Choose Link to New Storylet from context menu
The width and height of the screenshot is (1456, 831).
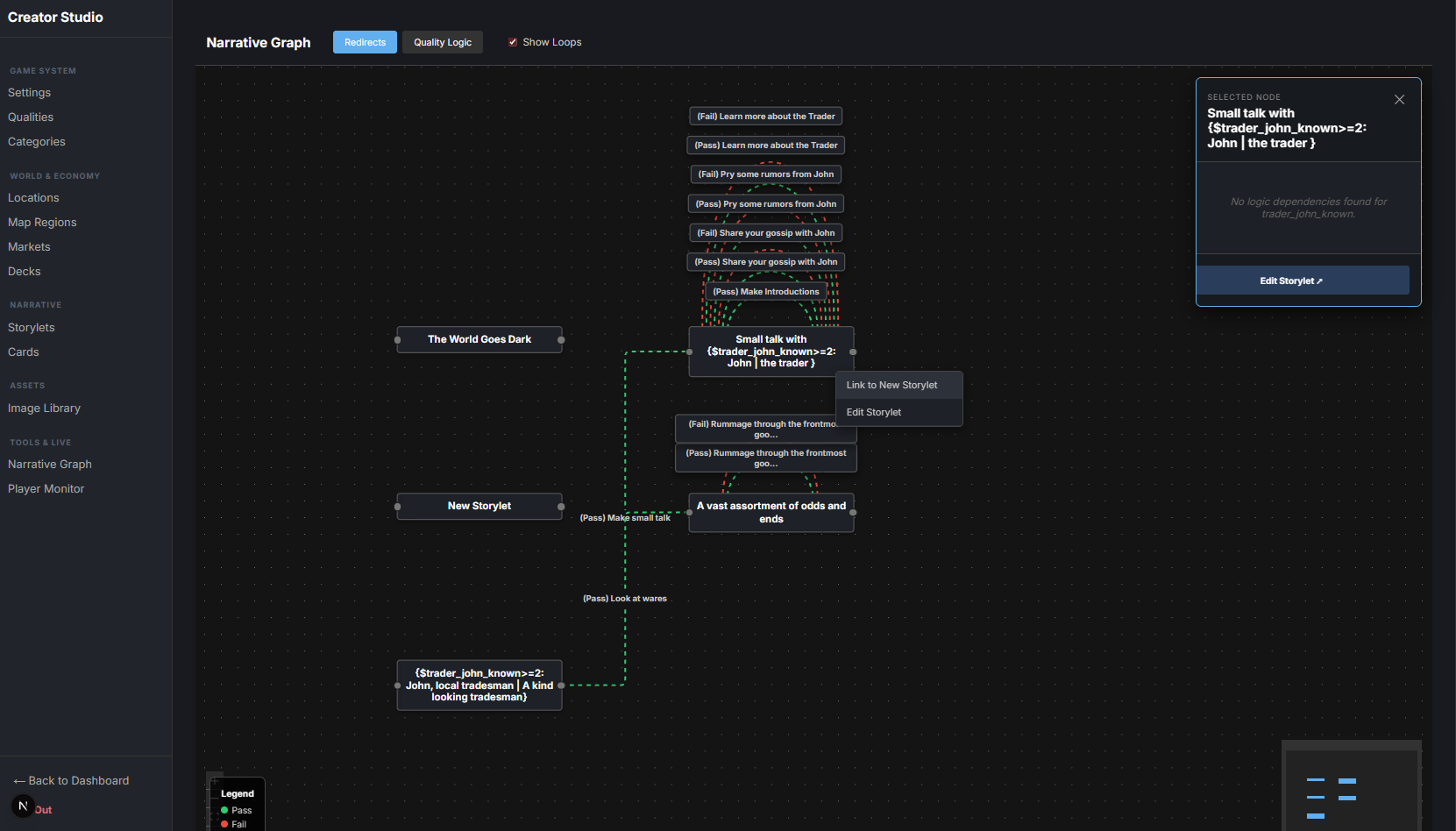coord(891,385)
